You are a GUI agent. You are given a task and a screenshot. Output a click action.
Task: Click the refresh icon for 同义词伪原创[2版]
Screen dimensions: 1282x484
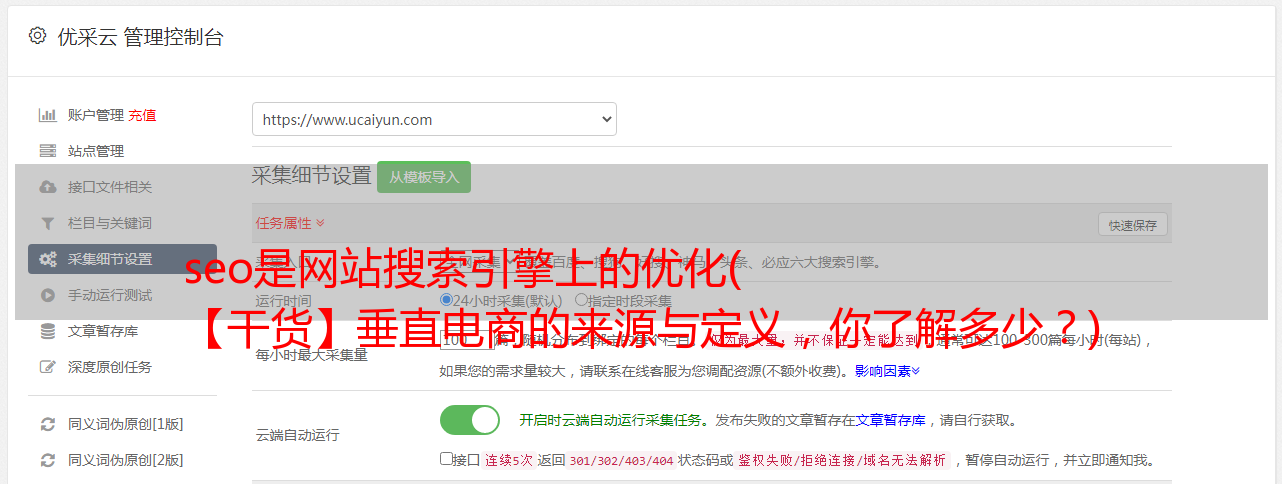[47, 460]
